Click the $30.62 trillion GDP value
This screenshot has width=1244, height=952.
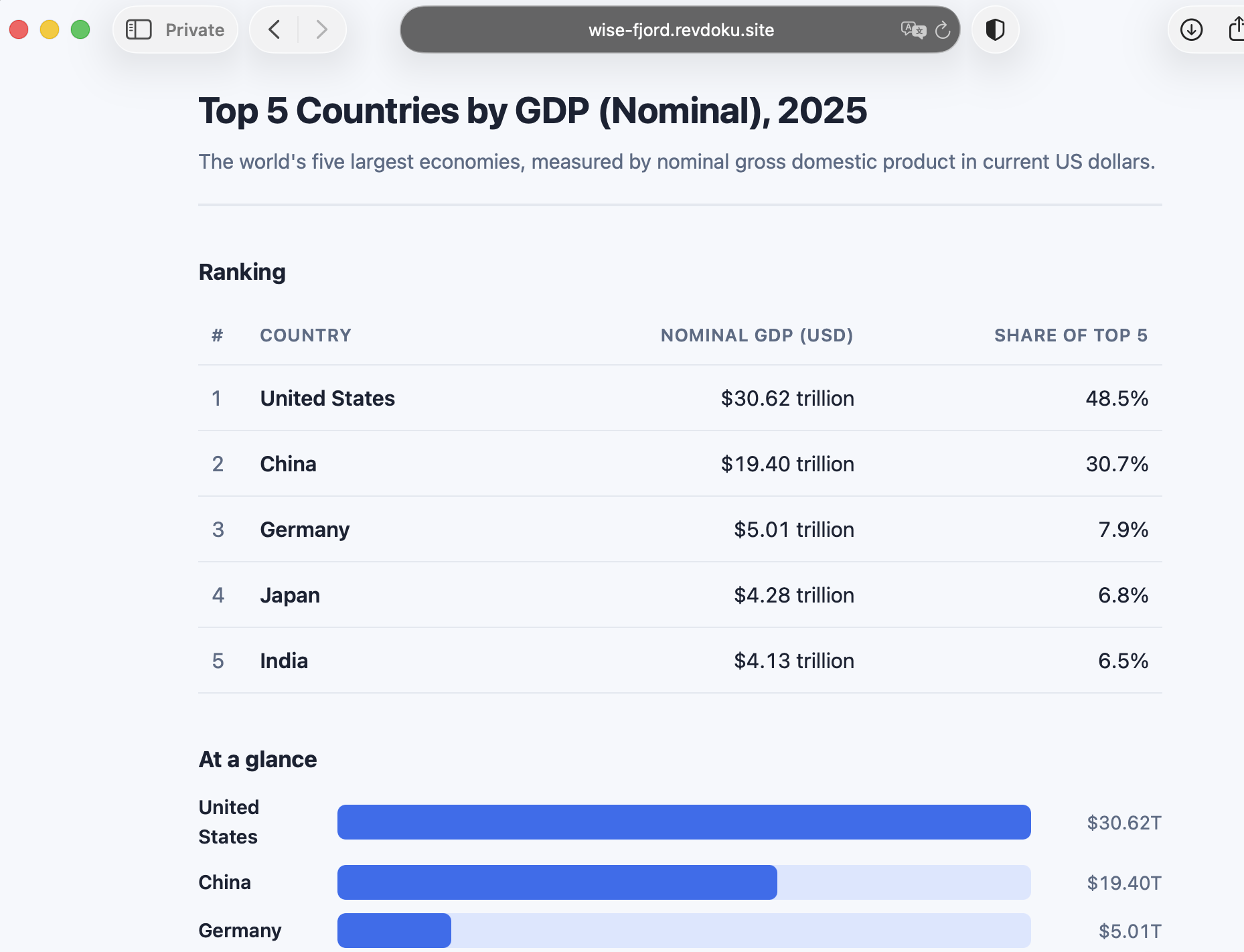coord(787,398)
